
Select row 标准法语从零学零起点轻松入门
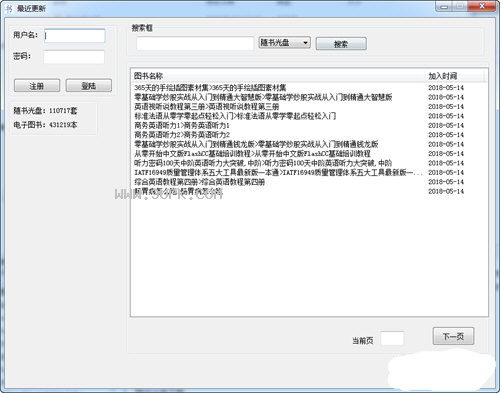click(309, 116)
